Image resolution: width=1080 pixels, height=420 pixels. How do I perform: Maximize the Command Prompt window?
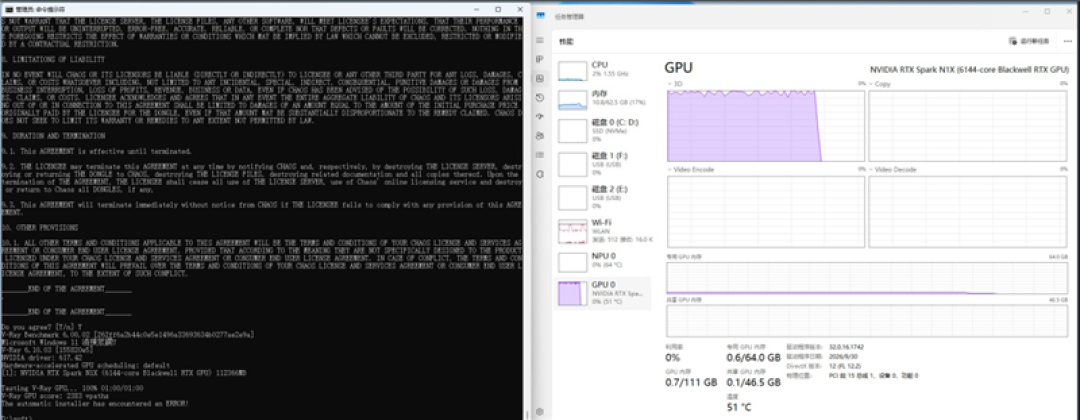pos(498,10)
